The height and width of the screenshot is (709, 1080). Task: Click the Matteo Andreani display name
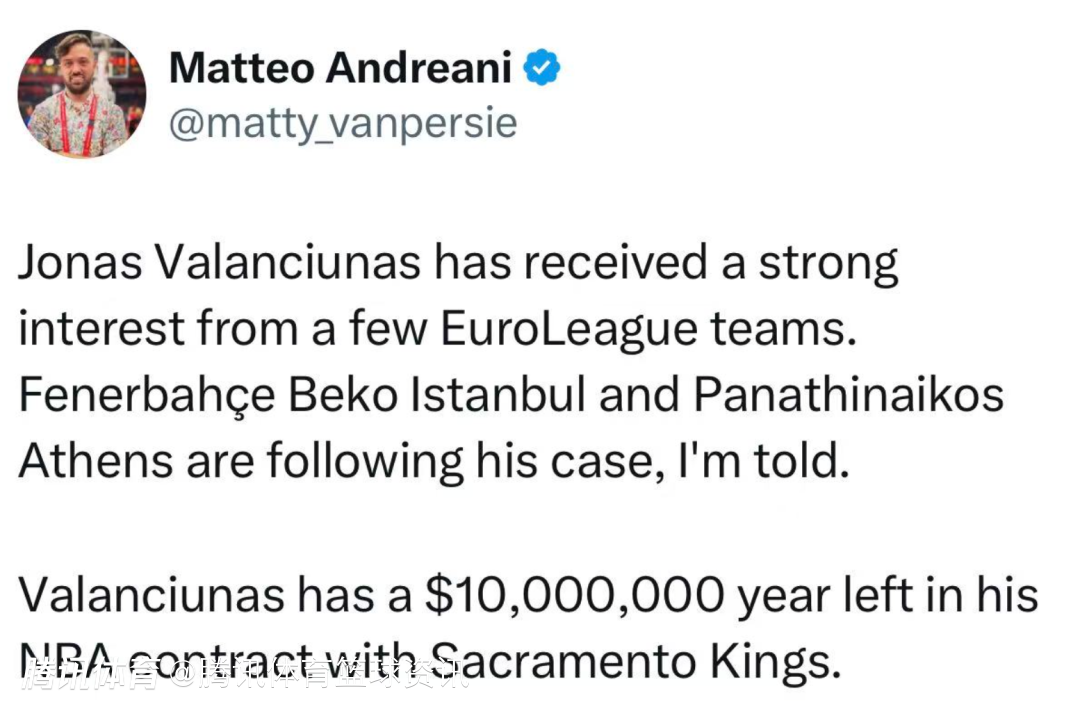(x=340, y=68)
